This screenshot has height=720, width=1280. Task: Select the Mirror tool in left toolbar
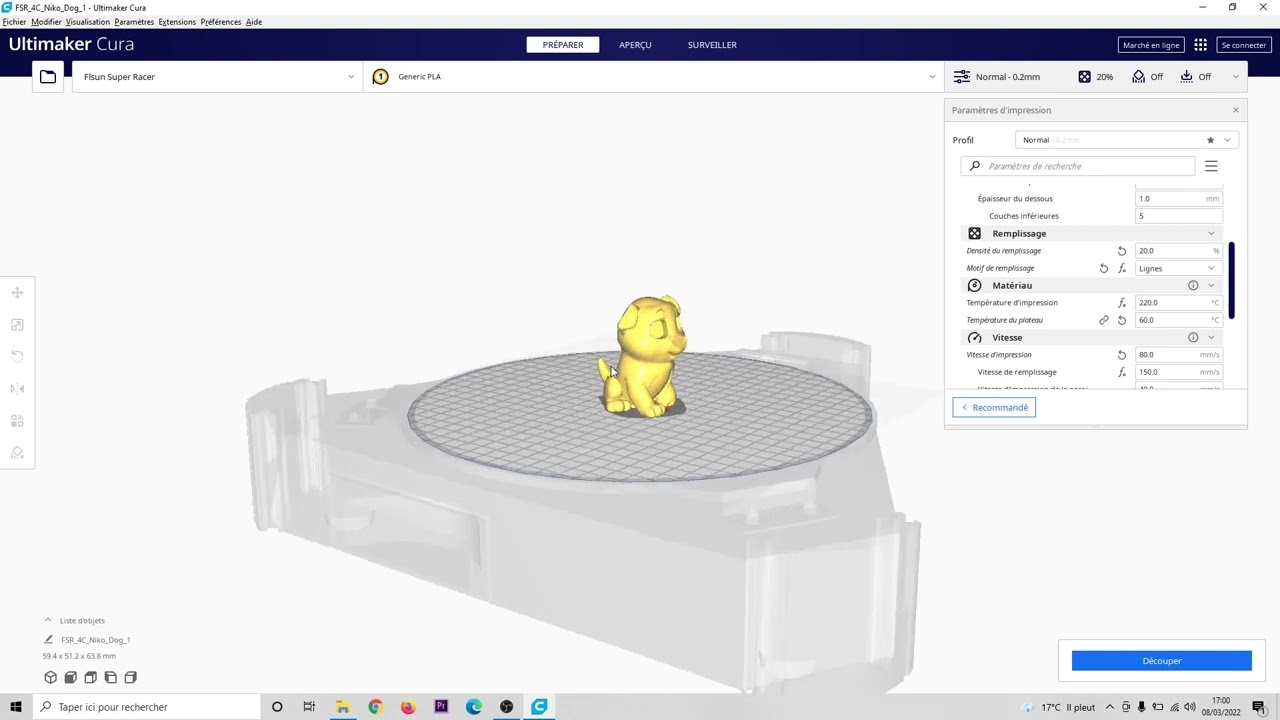[x=17, y=389]
